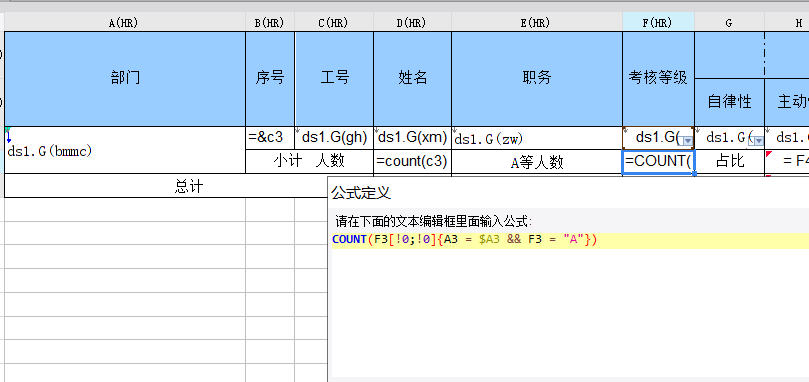Select the =&c3 cell
This screenshot has width=809, height=382.
[x=270, y=138]
